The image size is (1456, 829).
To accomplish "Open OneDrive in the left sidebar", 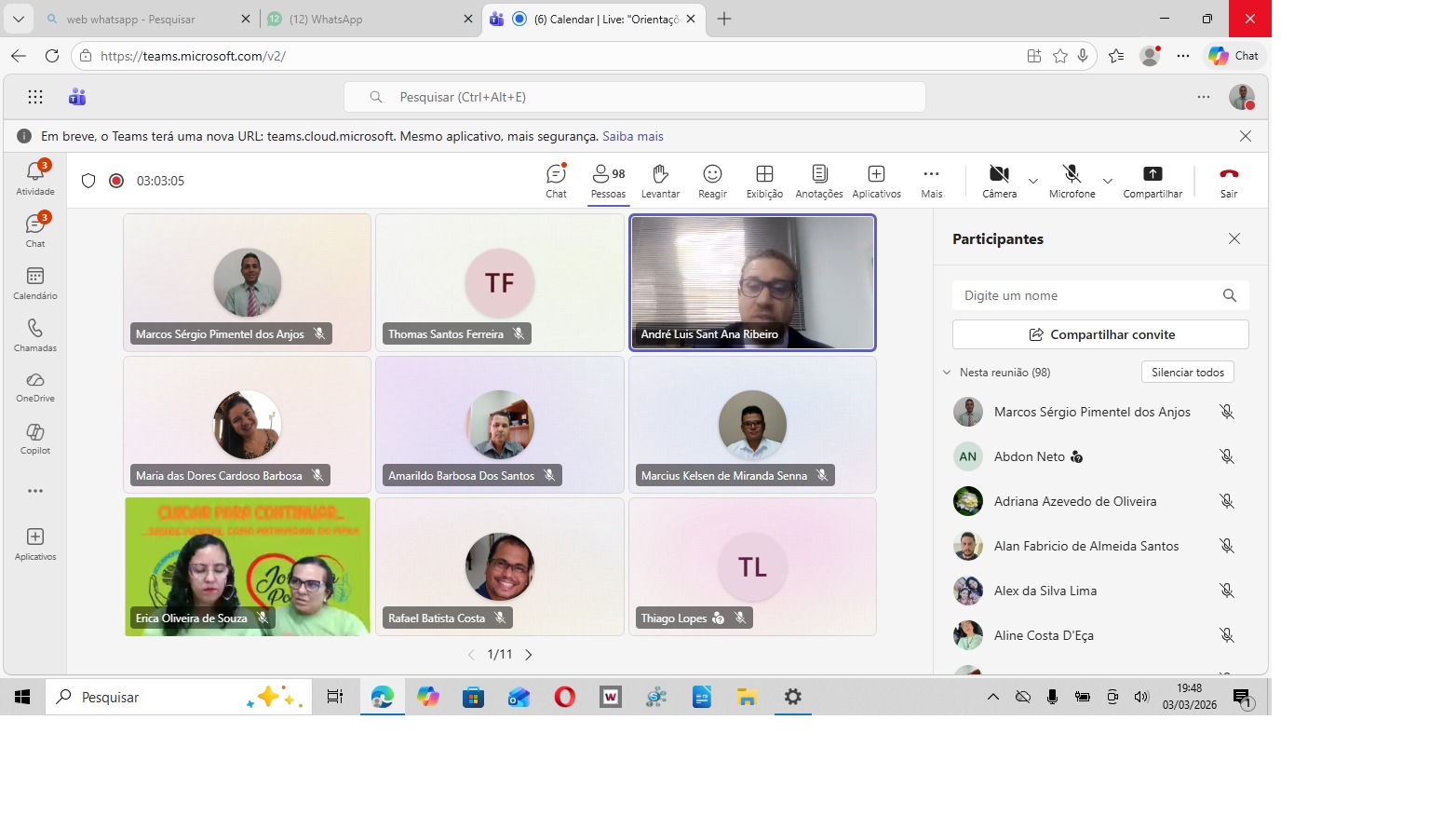I will [x=35, y=387].
